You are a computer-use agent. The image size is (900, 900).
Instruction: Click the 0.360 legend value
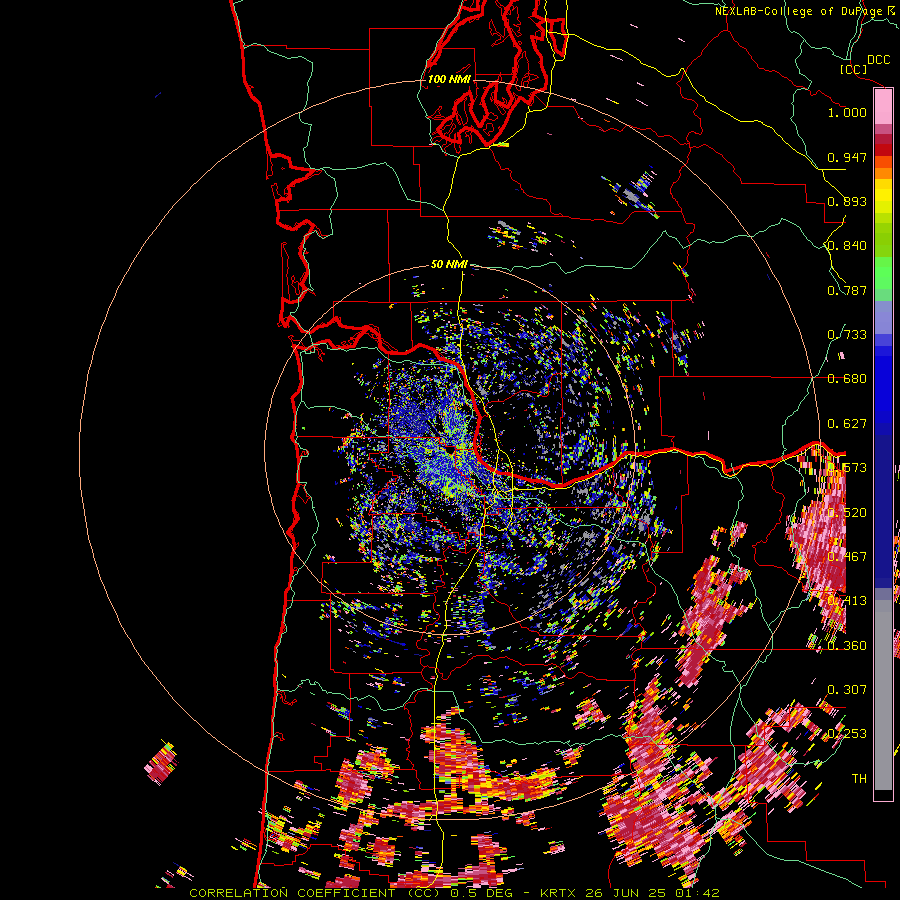coord(847,646)
